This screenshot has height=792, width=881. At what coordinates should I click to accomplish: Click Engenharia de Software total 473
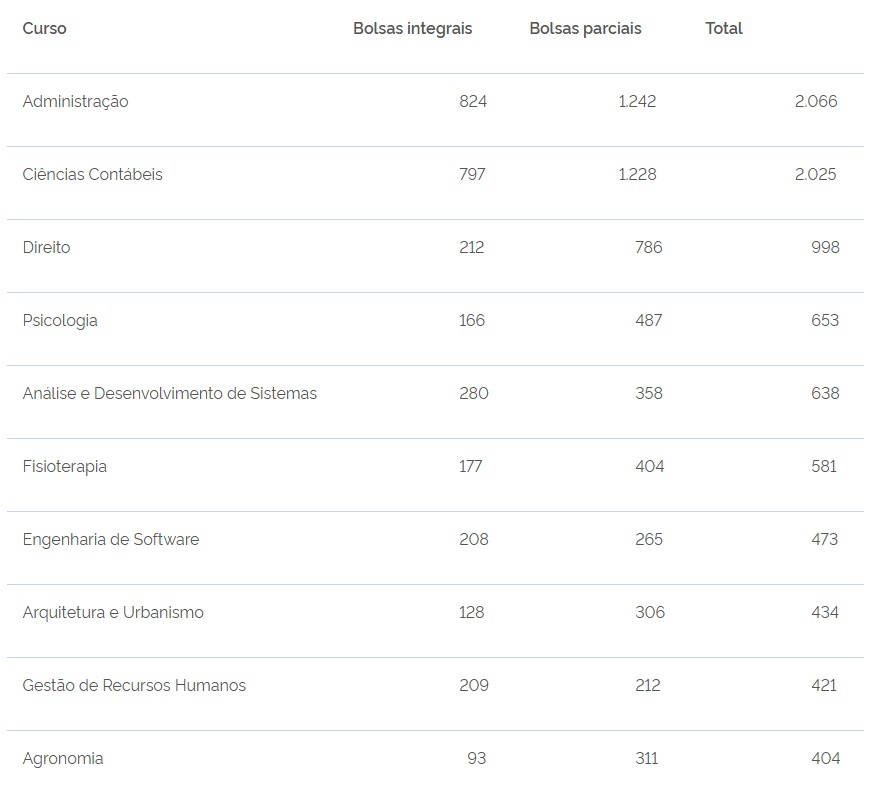click(825, 540)
